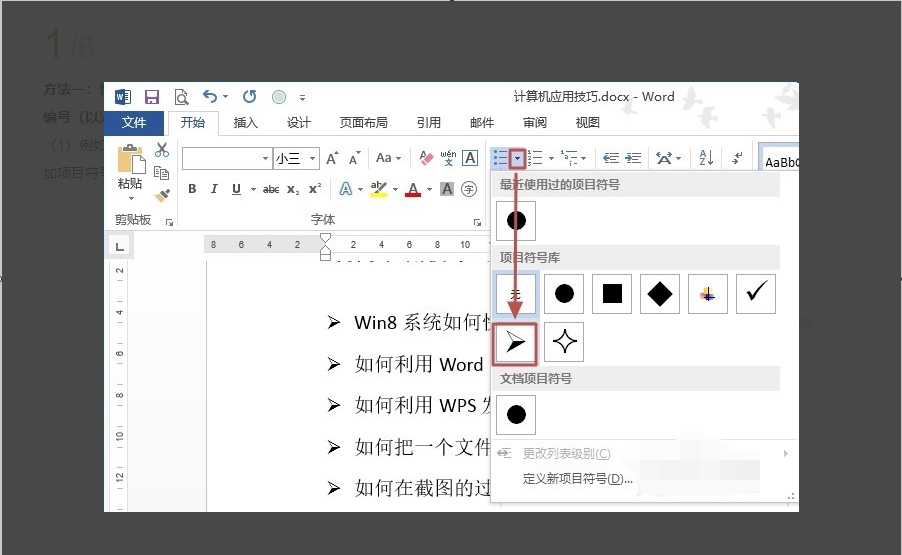Expand the bullet list dropdown arrow

tap(516, 158)
